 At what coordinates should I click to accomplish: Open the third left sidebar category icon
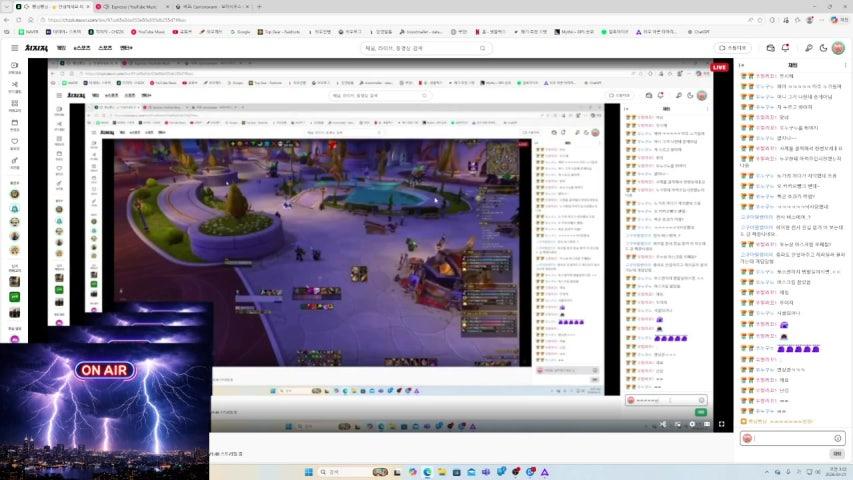(x=15, y=106)
